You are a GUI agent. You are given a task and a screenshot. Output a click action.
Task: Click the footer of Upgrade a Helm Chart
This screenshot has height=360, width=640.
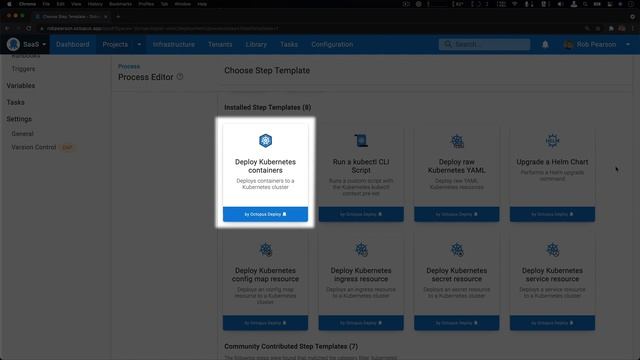click(x=552, y=214)
